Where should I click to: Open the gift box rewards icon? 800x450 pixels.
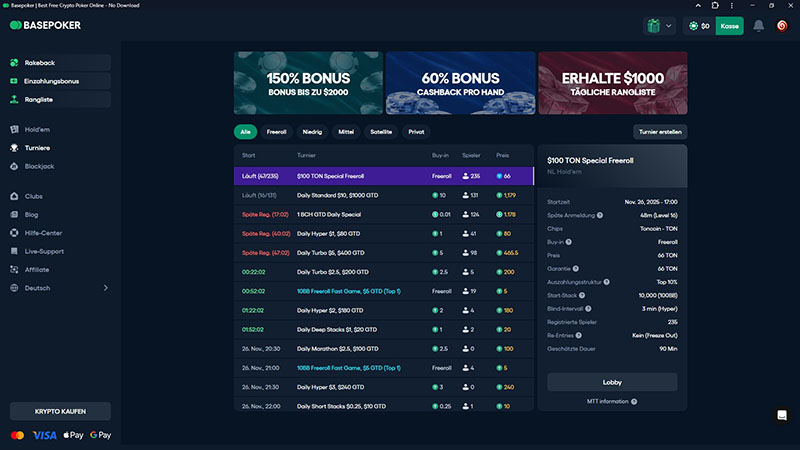652,25
